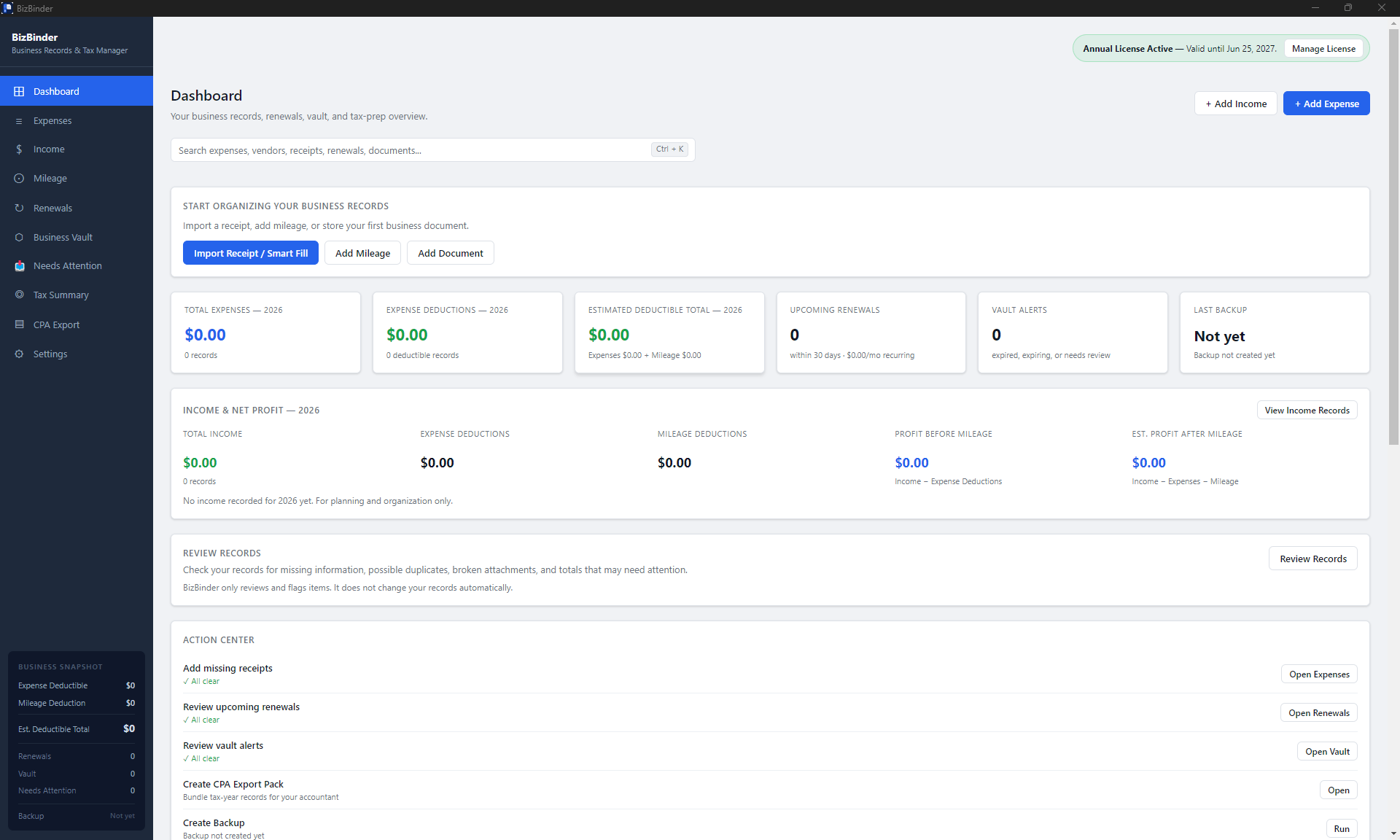The height and width of the screenshot is (840, 1400).
Task: Click the Expenses list icon in sidebar
Action: pos(19,121)
